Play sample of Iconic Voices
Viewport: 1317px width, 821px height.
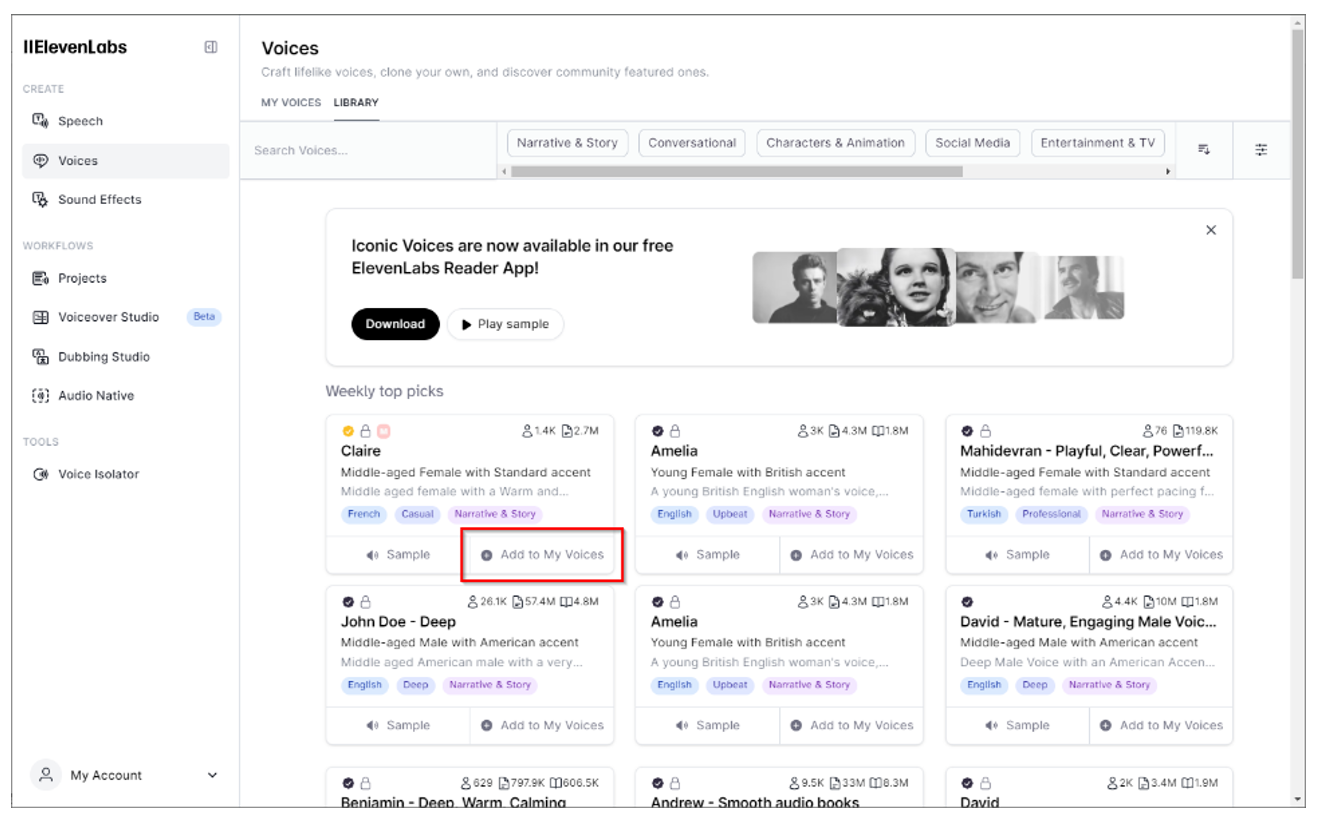[505, 324]
